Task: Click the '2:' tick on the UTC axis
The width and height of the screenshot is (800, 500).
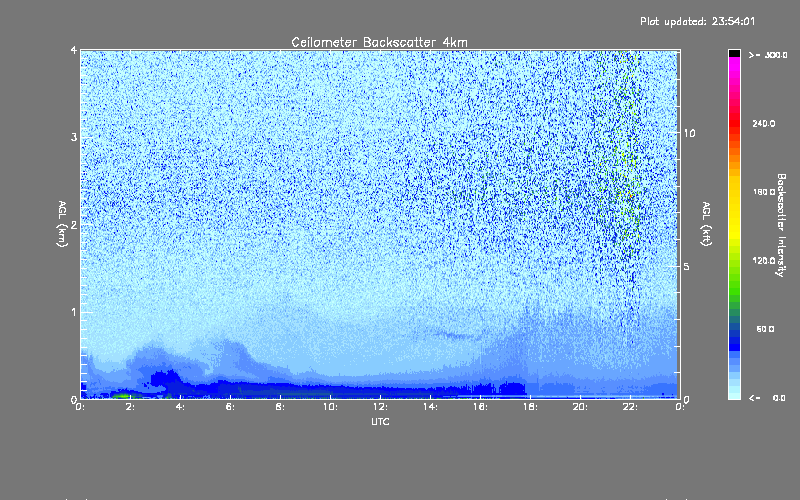Action: tap(130, 407)
